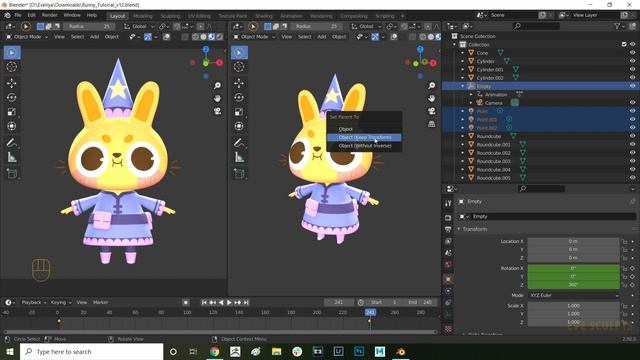Viewport: 640px width, 360px height.
Task: Select the Annotate tool in left viewport
Action: pos(11,142)
